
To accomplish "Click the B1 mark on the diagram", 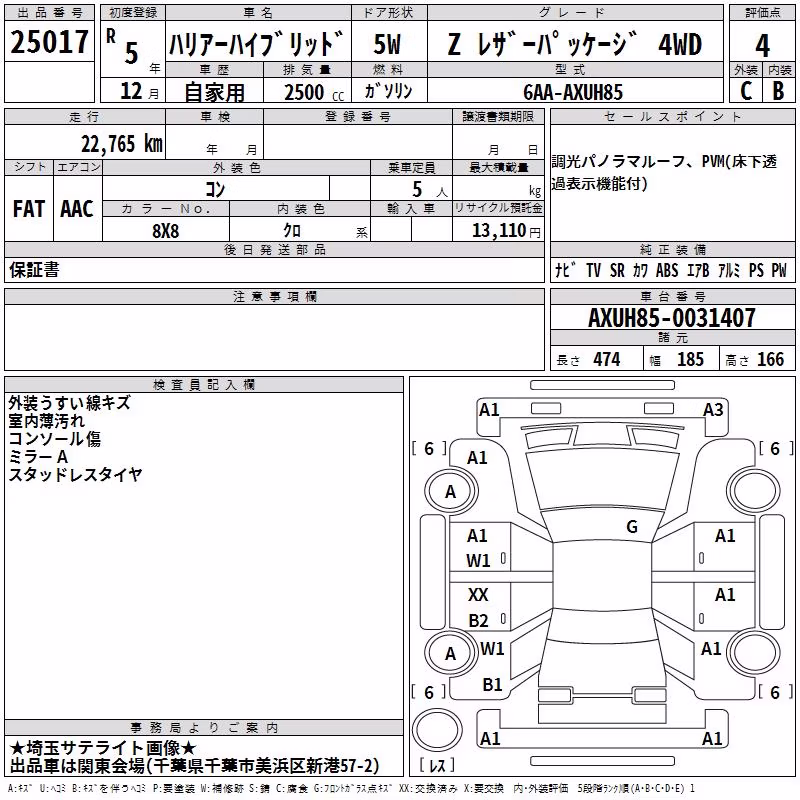I will point(492,684).
